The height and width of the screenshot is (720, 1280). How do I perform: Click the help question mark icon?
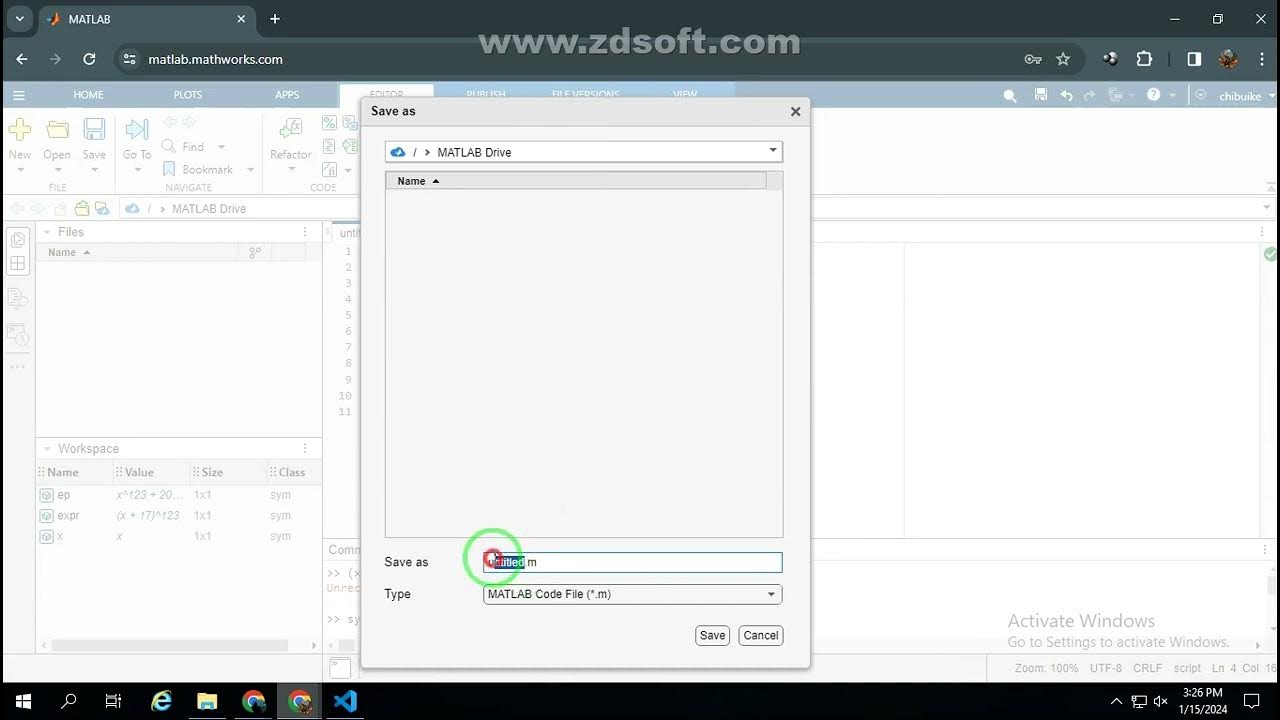click(x=1154, y=95)
